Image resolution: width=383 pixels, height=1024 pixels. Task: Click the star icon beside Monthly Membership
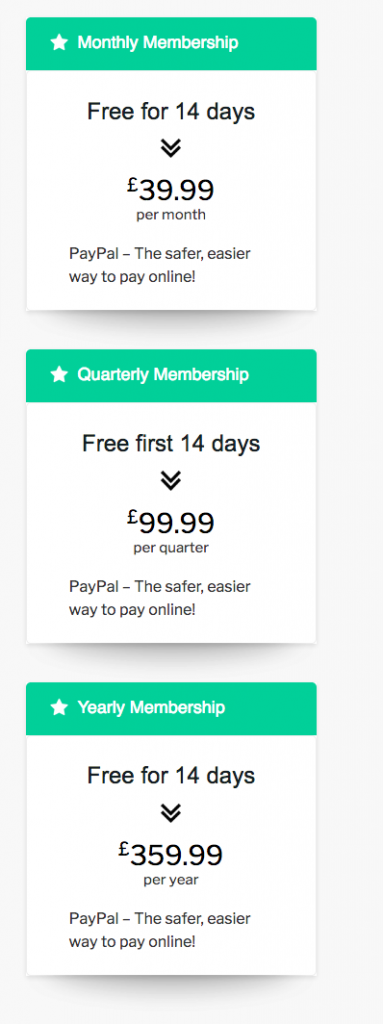click(59, 43)
